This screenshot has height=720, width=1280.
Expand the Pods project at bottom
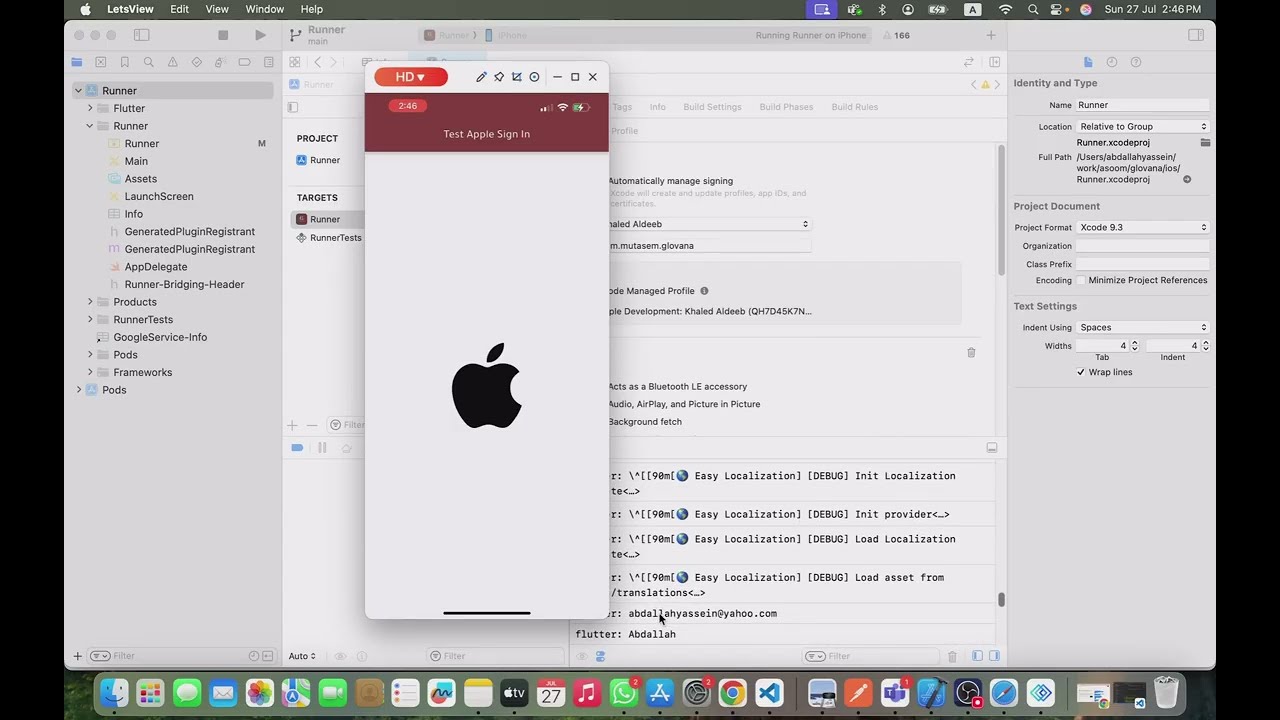pyautogui.click(x=78, y=390)
